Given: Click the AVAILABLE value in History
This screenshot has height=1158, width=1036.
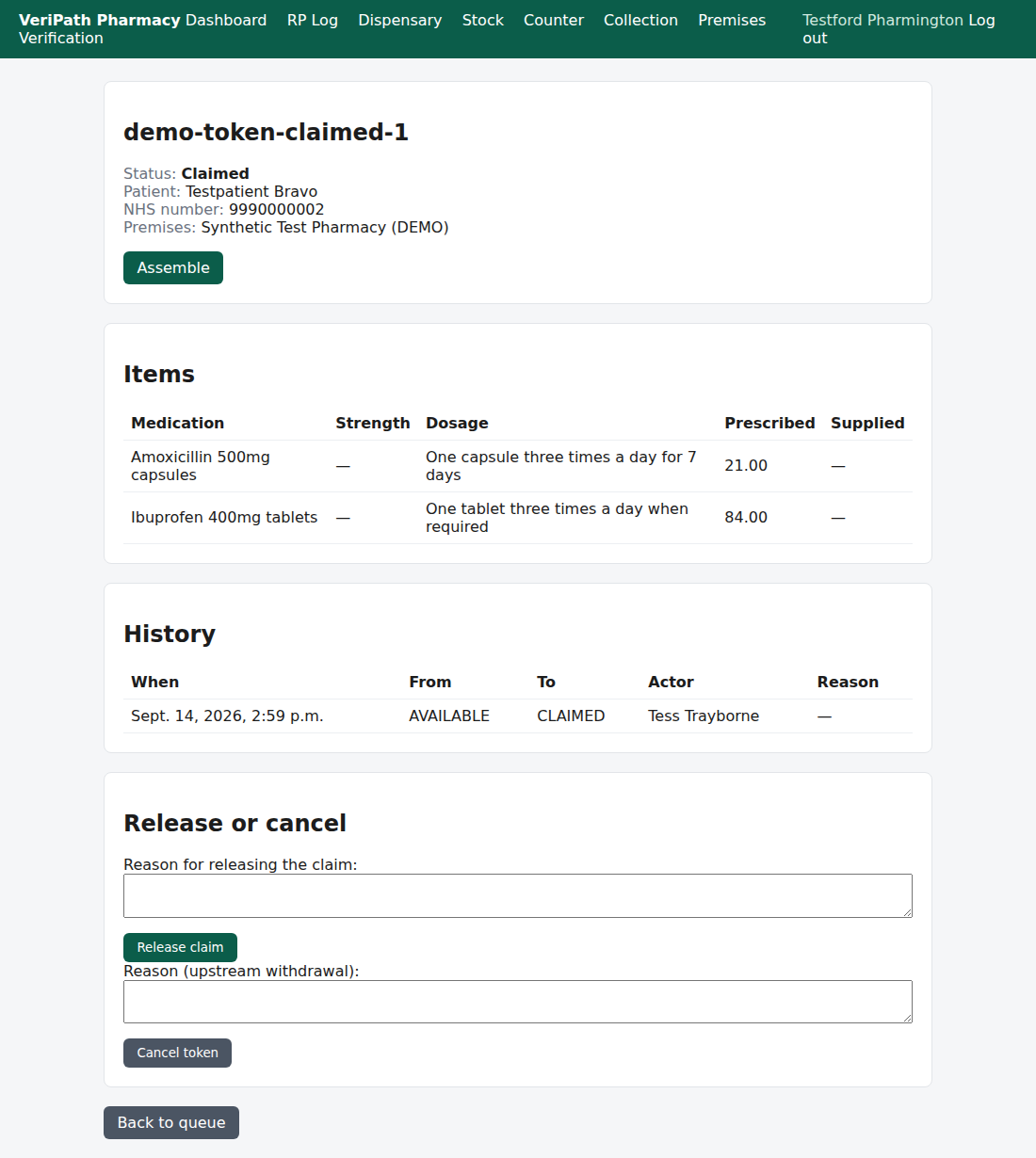Looking at the screenshot, I should click(449, 716).
